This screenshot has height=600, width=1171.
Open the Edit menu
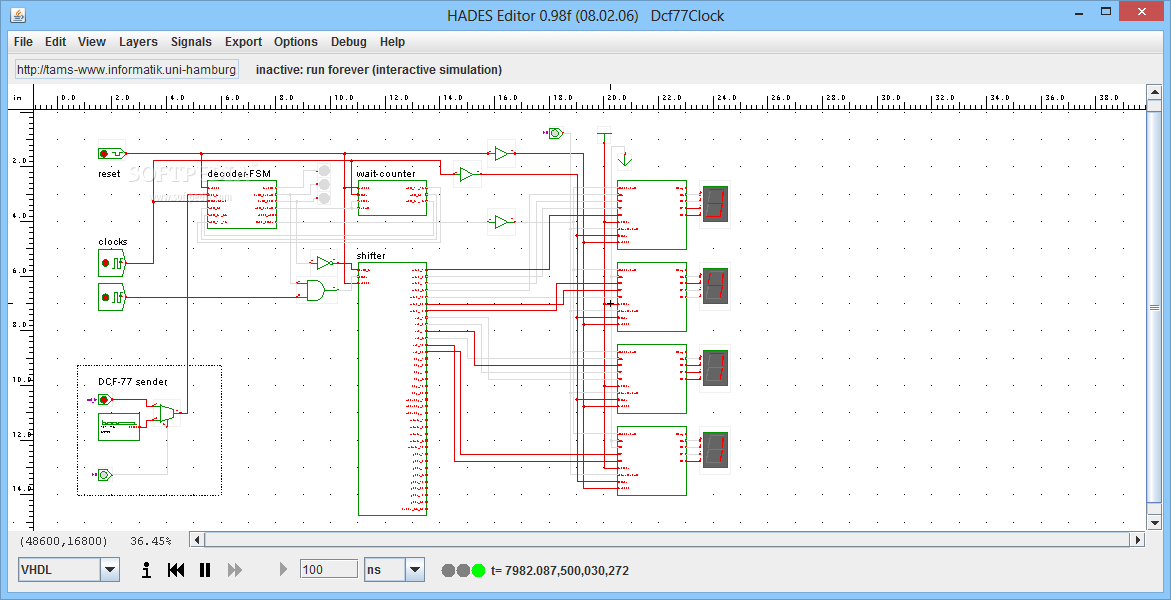click(x=55, y=42)
